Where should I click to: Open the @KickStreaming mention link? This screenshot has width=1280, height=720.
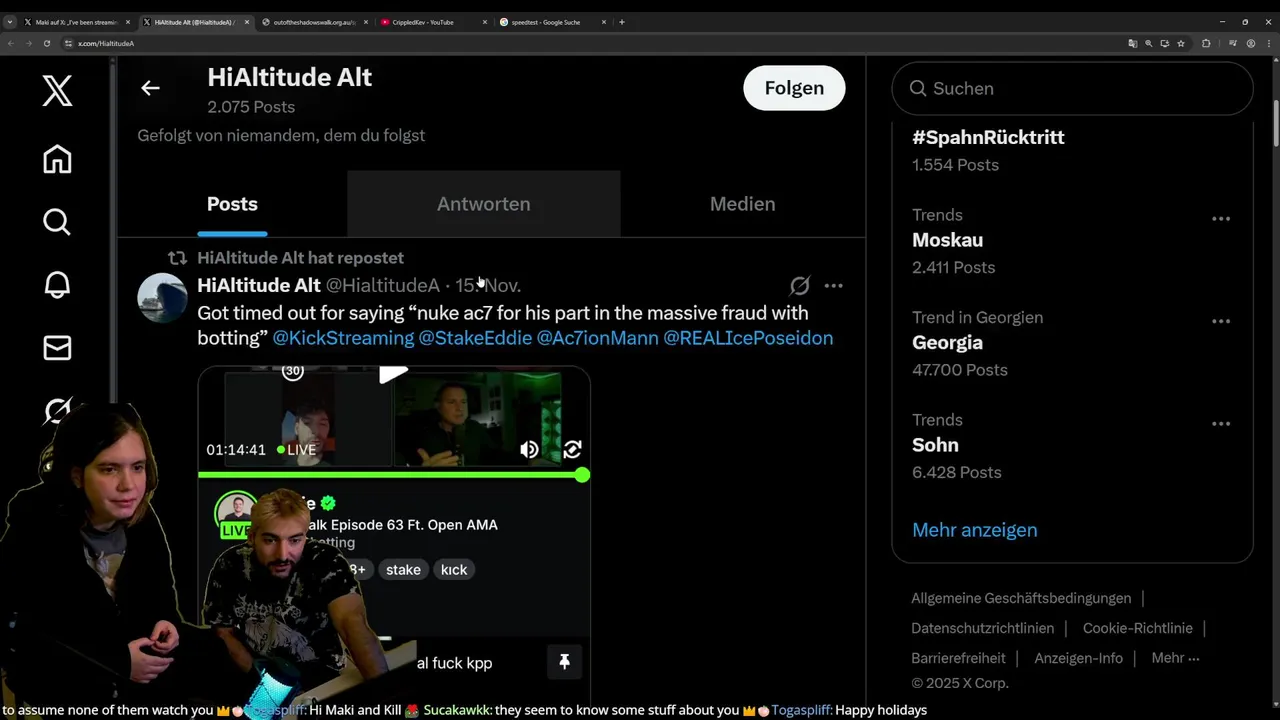tap(343, 338)
